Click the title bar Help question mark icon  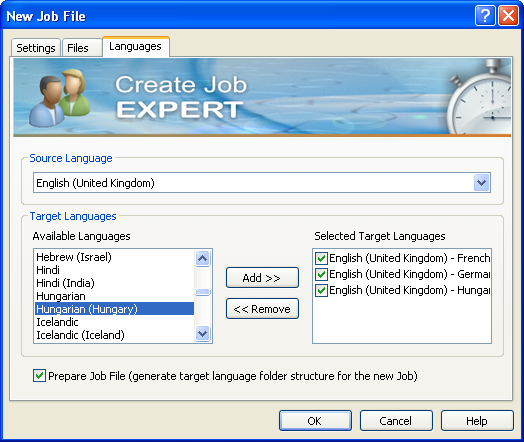[x=485, y=16]
